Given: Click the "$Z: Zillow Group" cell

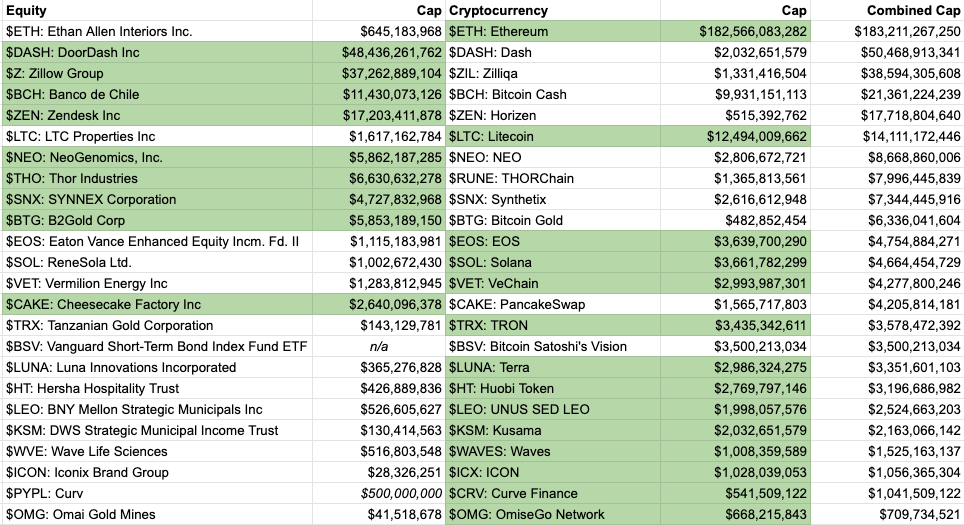Looking at the screenshot, I should [x=157, y=73].
